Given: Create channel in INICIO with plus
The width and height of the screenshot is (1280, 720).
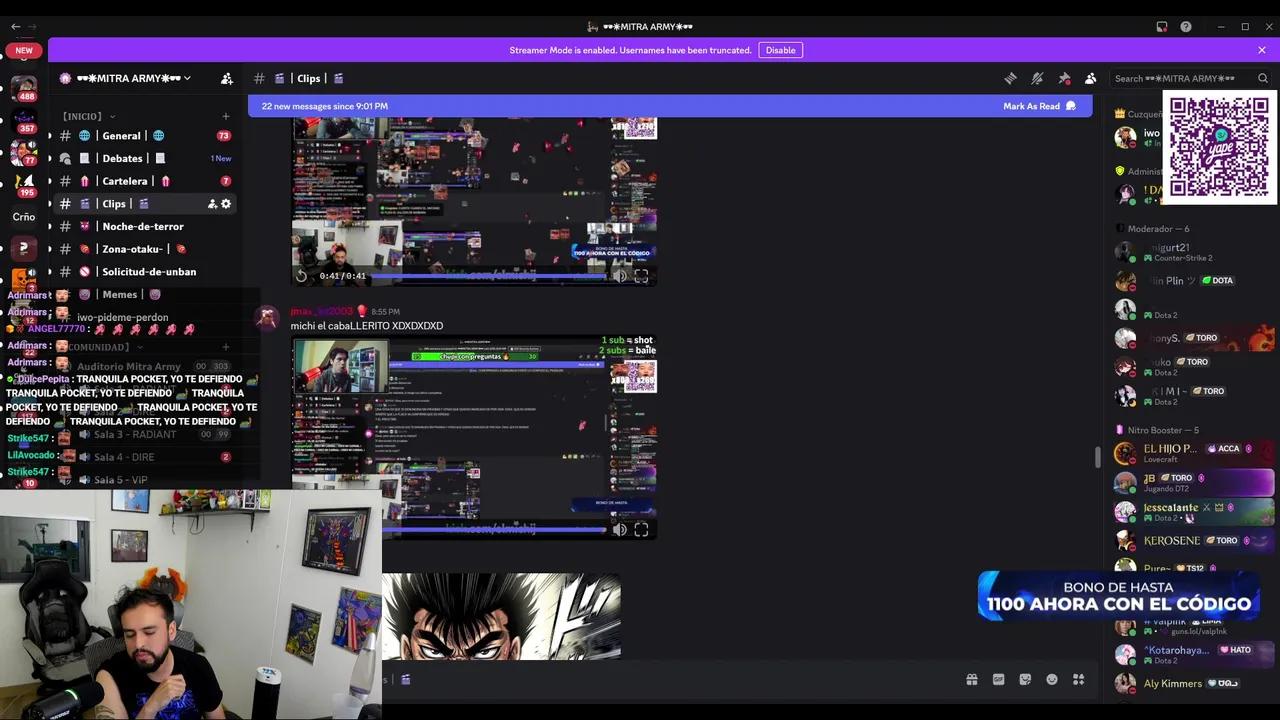Looking at the screenshot, I should (x=226, y=116).
